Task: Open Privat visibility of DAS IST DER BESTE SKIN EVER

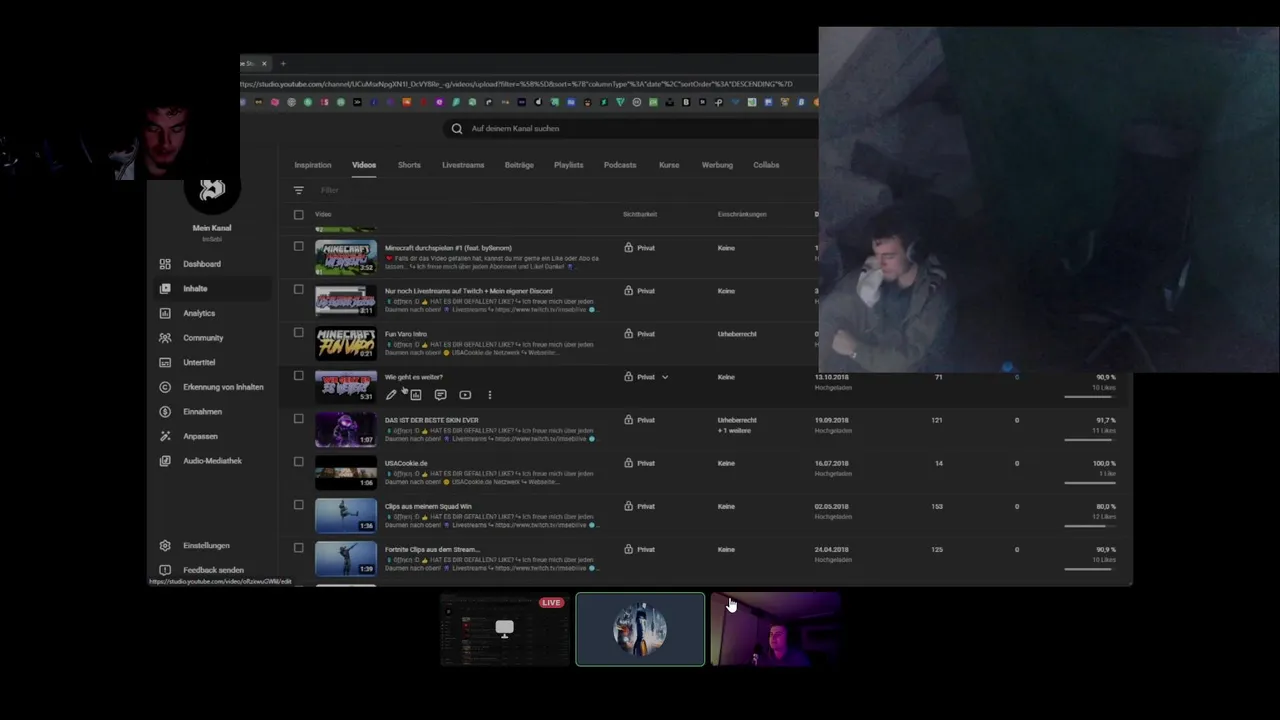Action: click(645, 420)
